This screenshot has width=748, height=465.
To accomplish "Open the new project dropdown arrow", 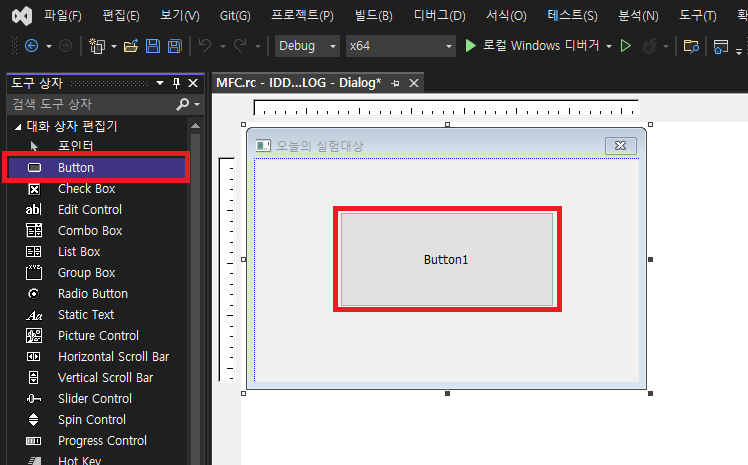I will click(114, 46).
